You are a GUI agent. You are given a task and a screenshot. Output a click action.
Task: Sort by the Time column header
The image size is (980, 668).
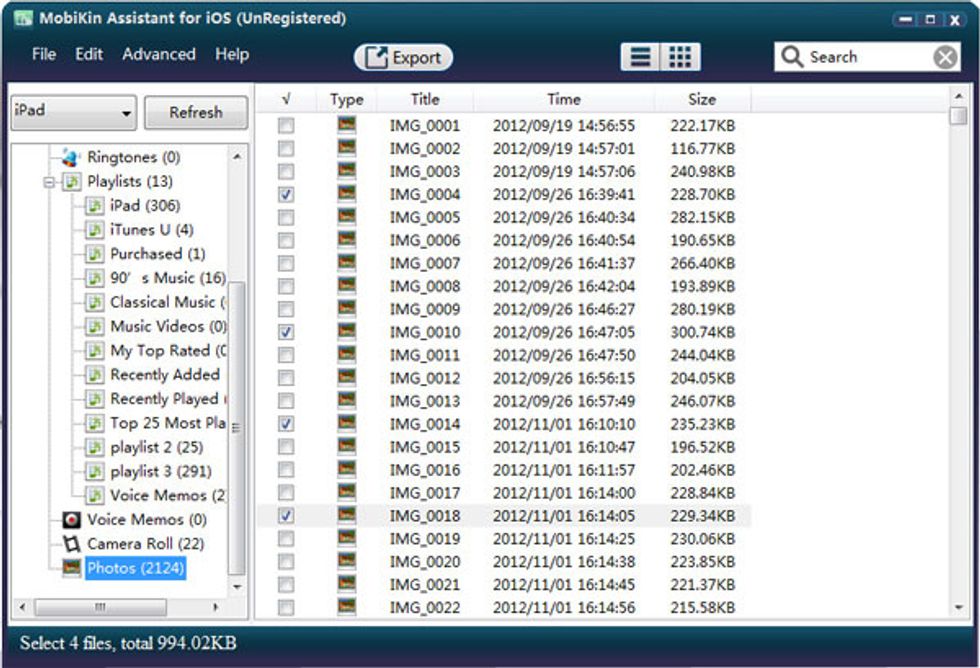(564, 99)
